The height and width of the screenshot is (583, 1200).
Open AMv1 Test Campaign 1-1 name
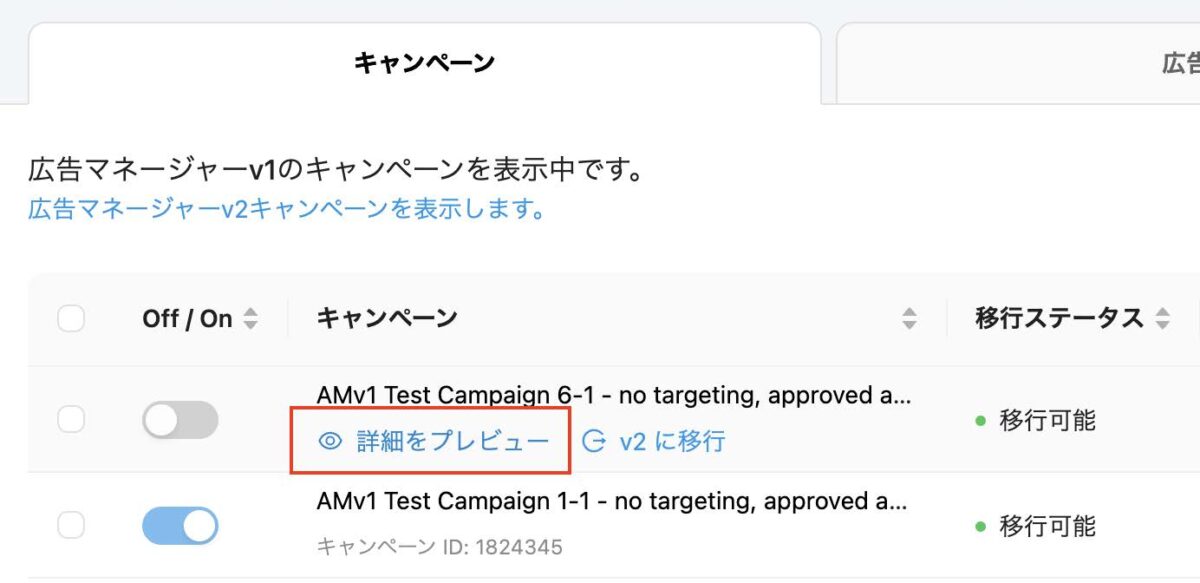pyautogui.click(x=614, y=501)
